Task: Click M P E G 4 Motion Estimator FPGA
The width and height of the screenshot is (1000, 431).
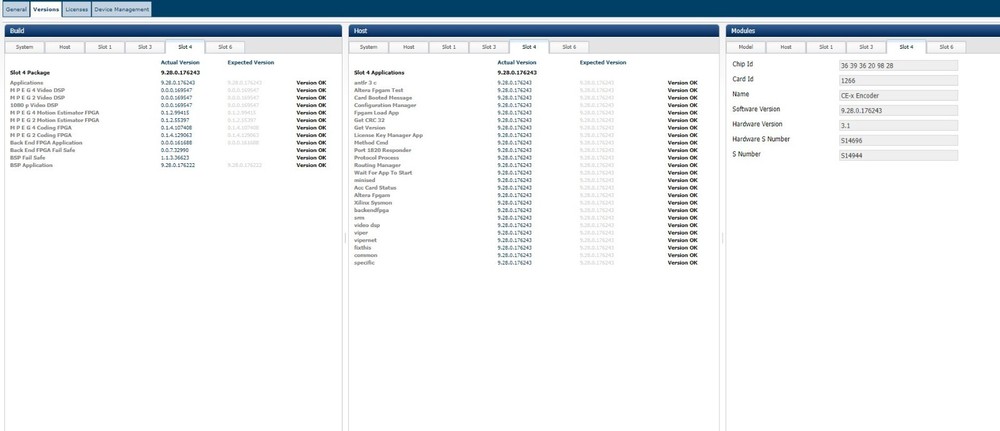Action: (x=54, y=113)
